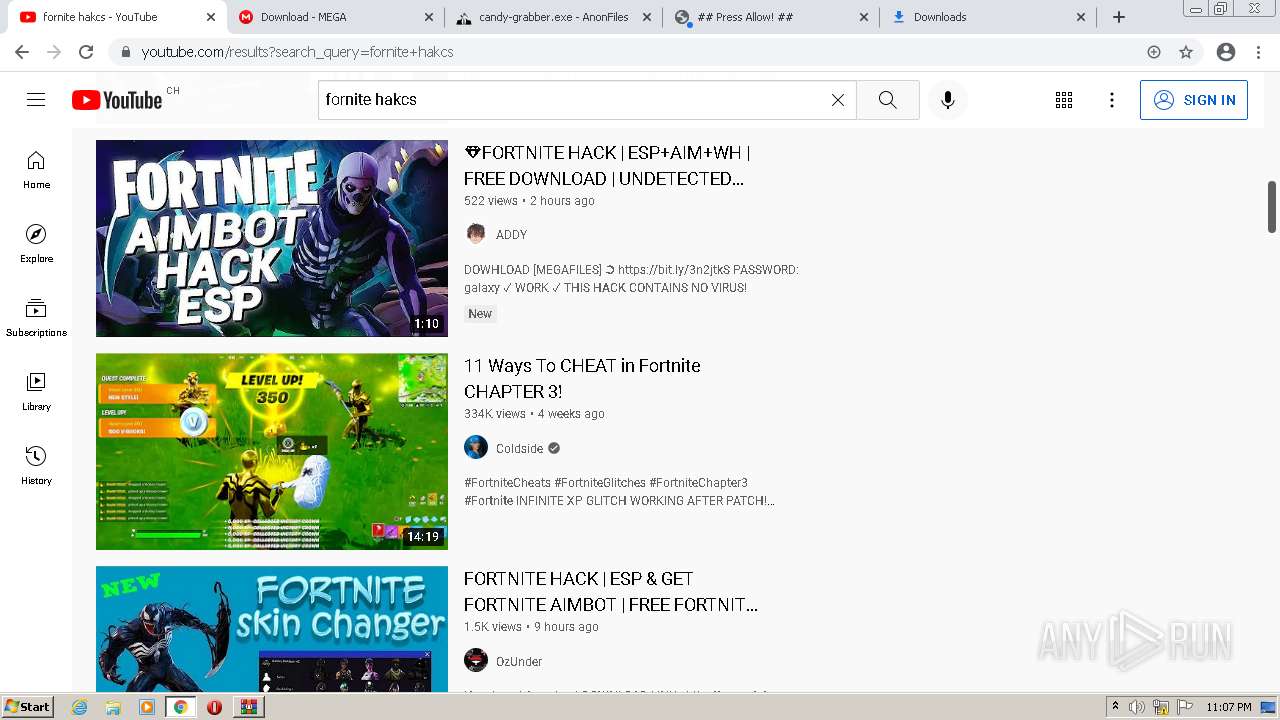Click the magnifier search button
This screenshot has width=1280, height=720.
tap(887, 100)
